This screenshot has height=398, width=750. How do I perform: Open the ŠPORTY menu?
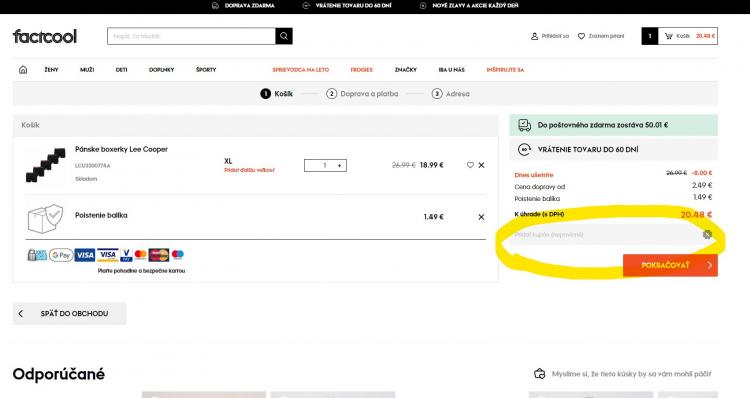(x=206, y=70)
